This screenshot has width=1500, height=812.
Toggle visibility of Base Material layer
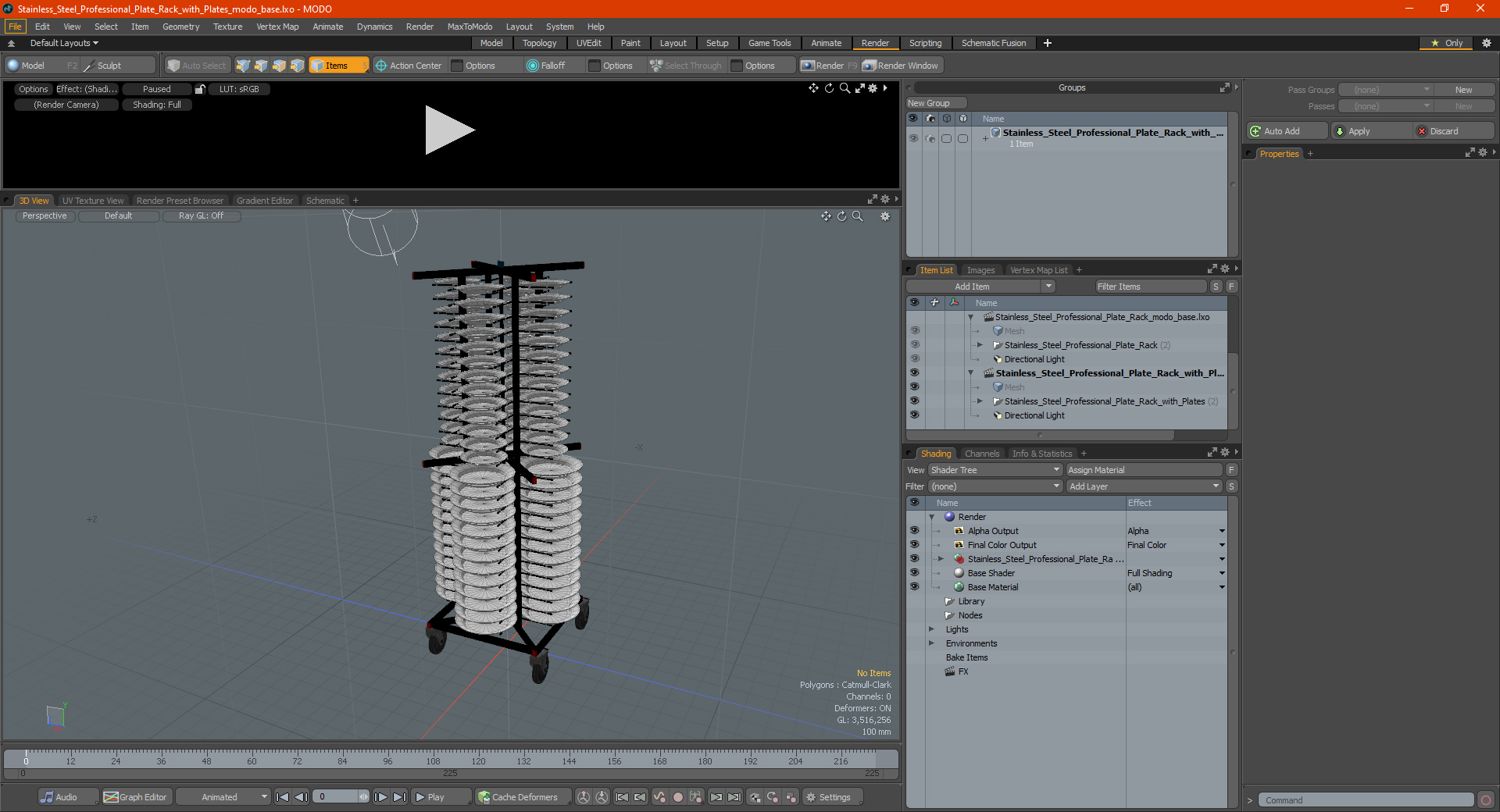pos(914,587)
